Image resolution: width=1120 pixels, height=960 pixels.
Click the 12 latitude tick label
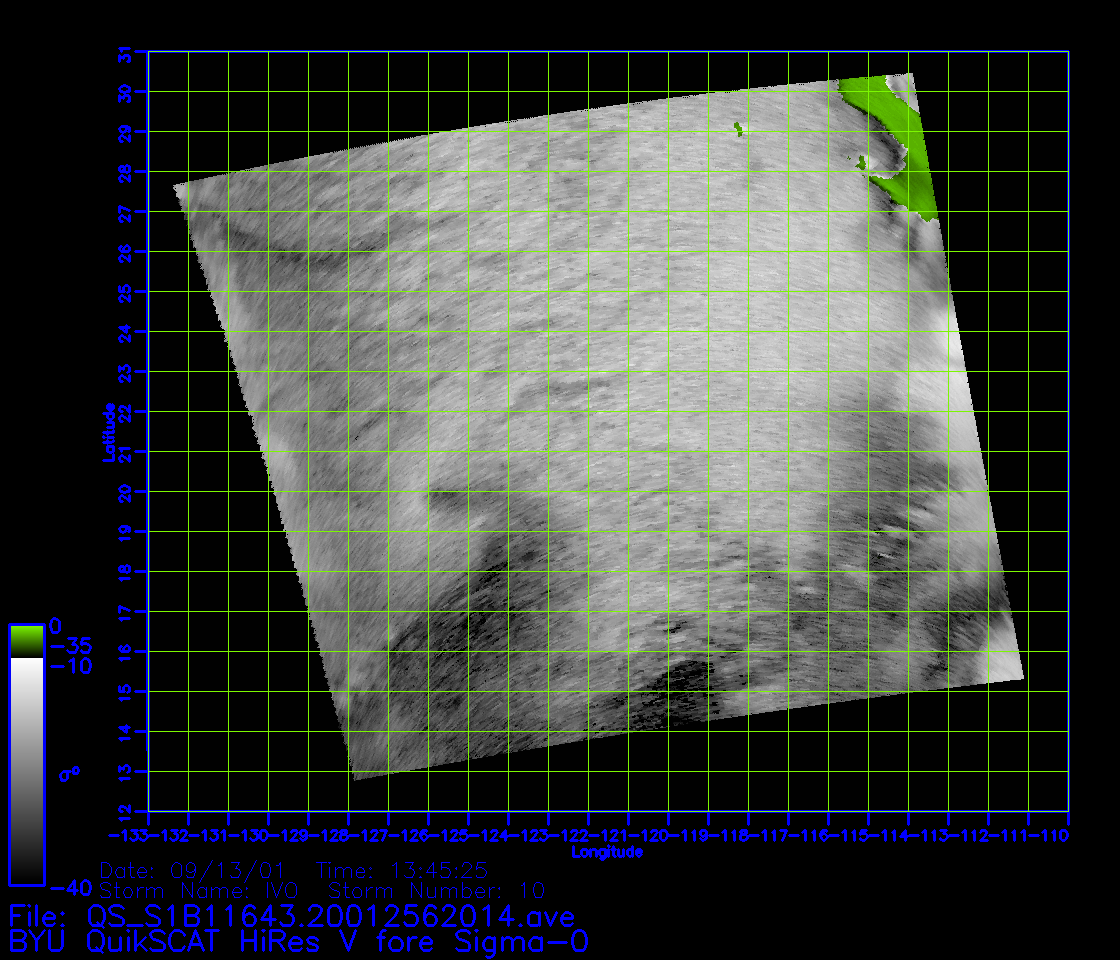coord(126,811)
